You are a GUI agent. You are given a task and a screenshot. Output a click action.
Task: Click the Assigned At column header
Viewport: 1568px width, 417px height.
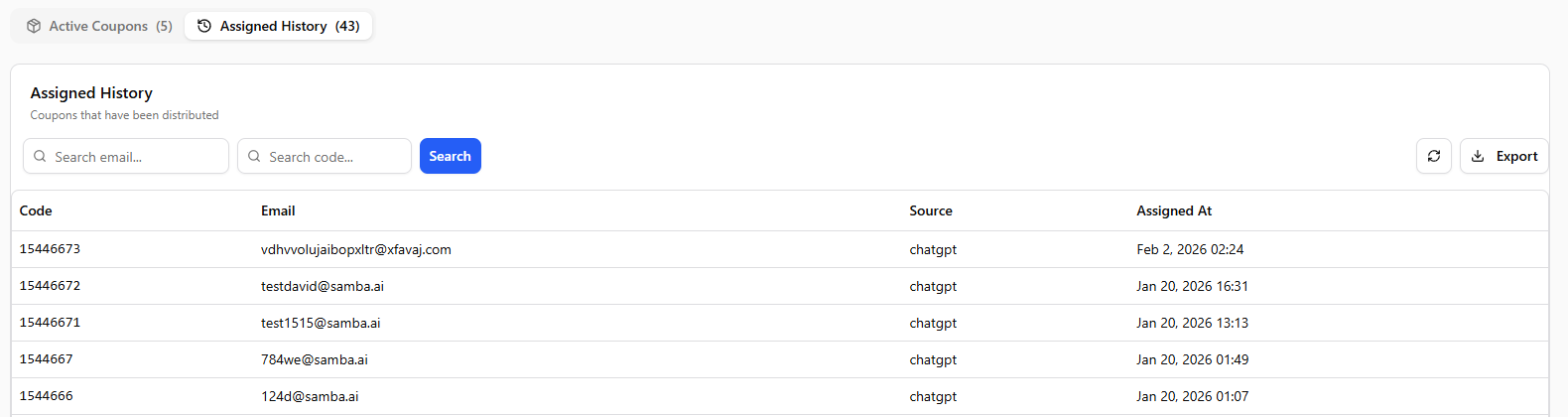click(1174, 210)
